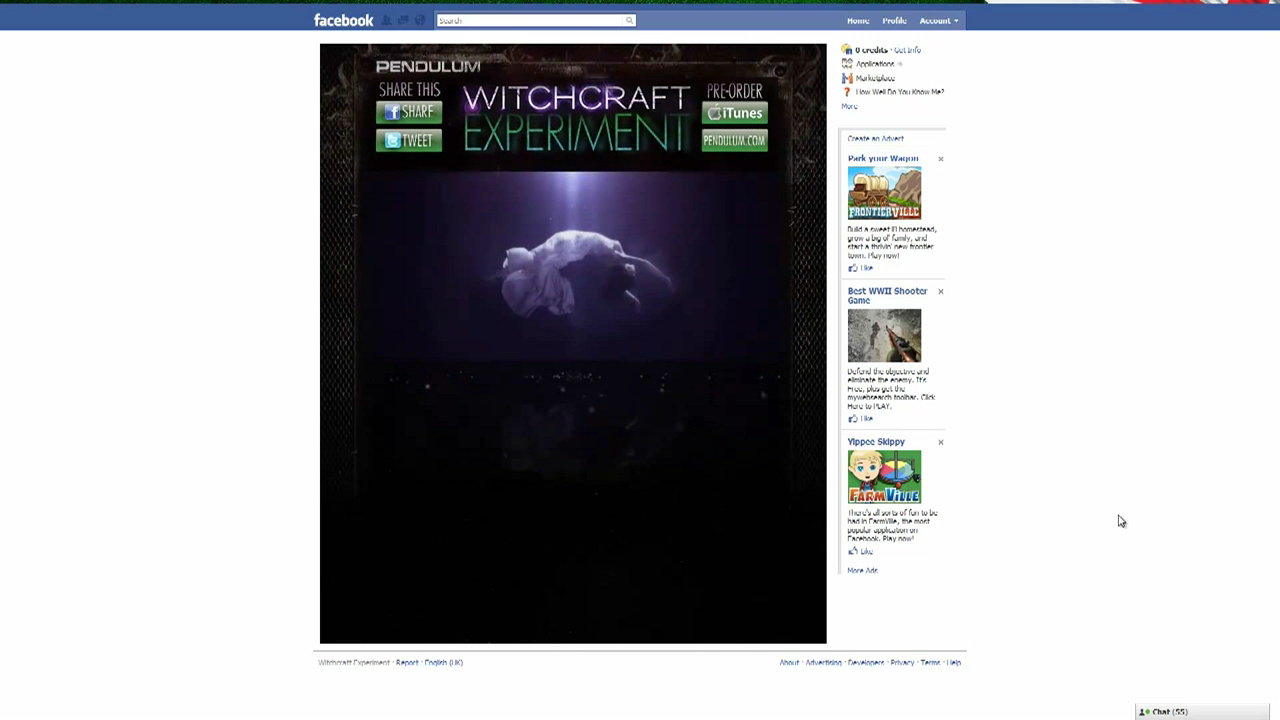This screenshot has height=720, width=1280.
Task: Click the chat online status icon
Action: (x=1145, y=712)
